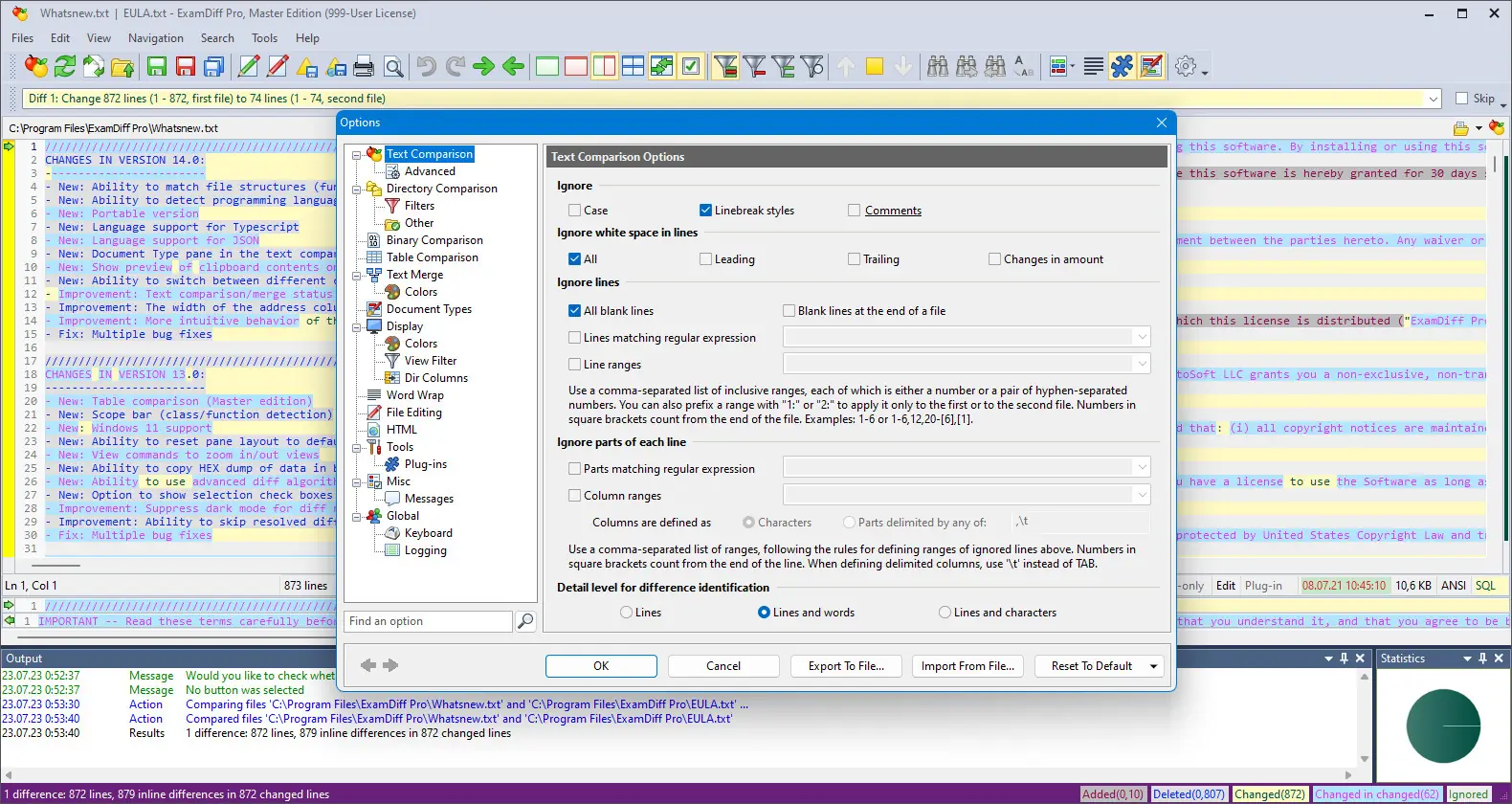Collapse the Global tree node
This screenshot has height=804, width=1512.
point(356,517)
